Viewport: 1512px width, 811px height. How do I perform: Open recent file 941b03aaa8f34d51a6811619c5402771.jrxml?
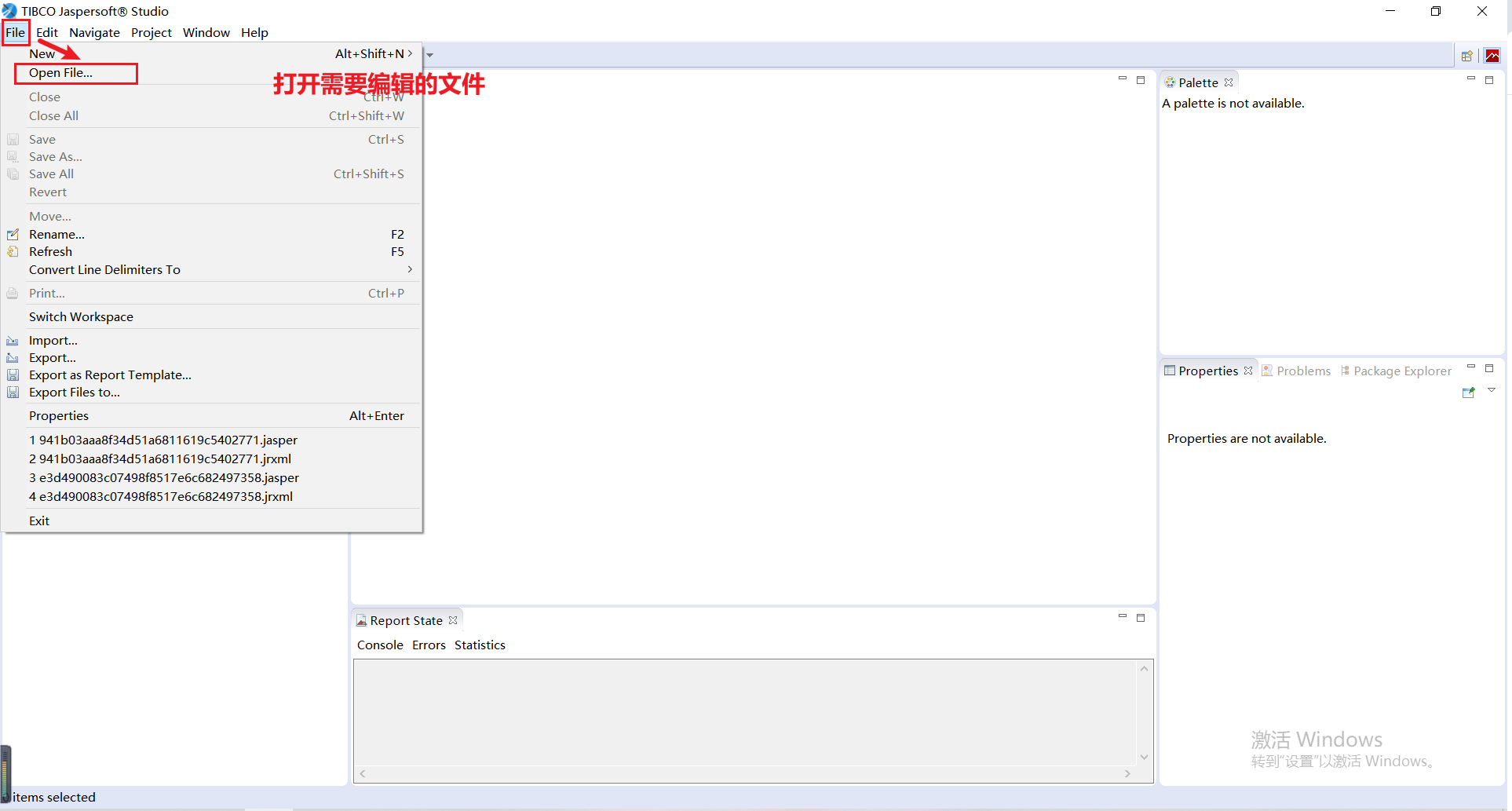212,458
